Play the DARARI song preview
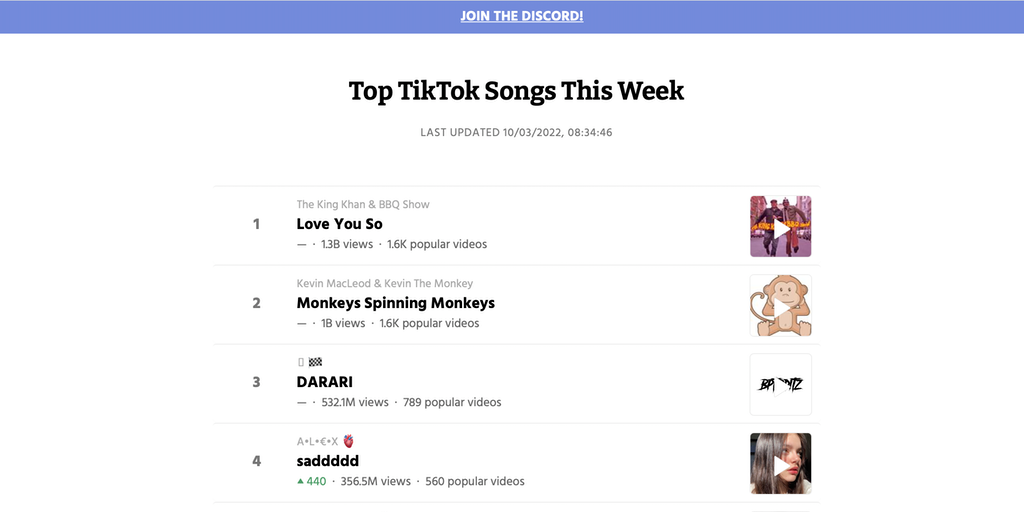Image resolution: width=1024 pixels, height=512 pixels. (x=780, y=384)
